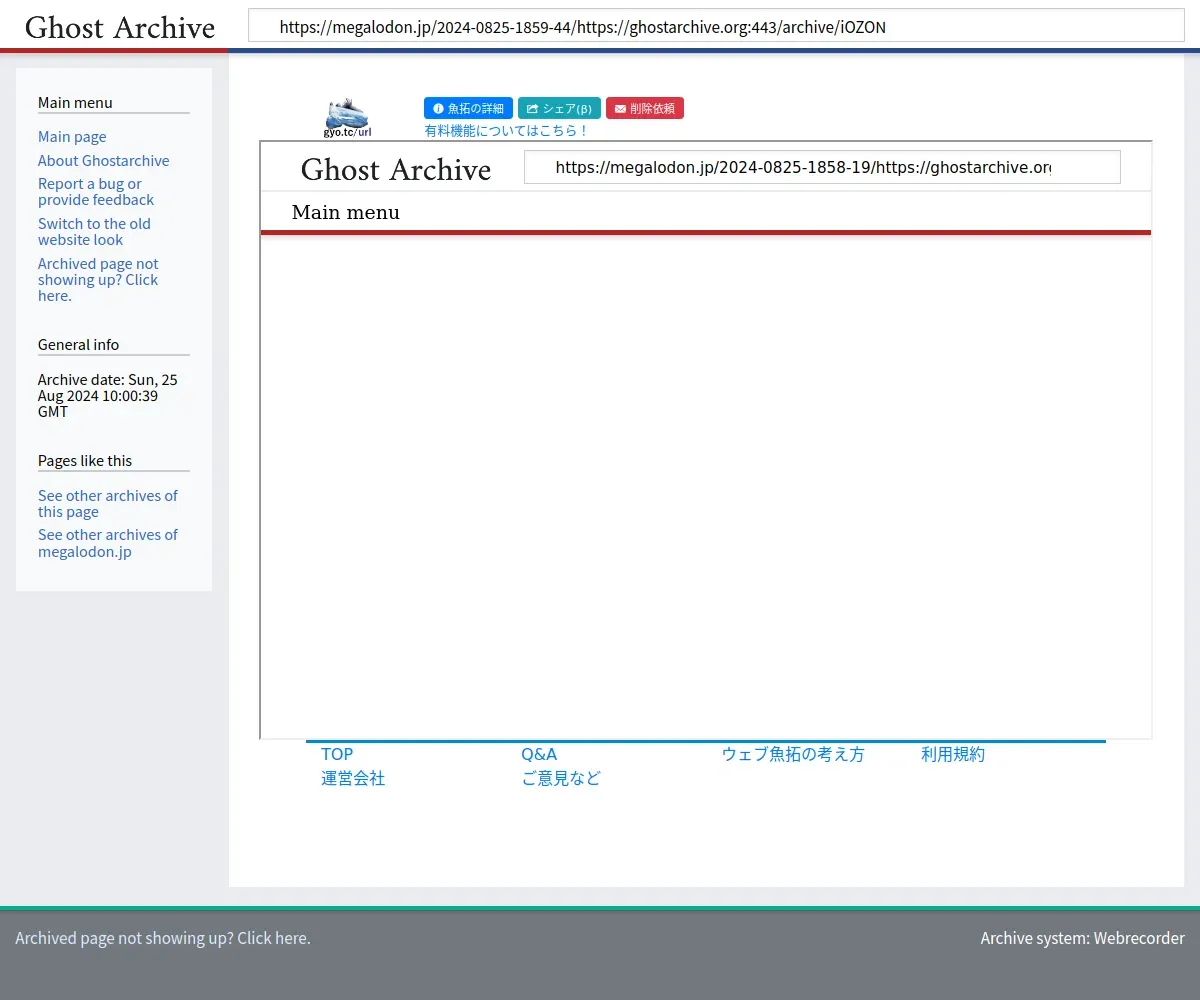This screenshot has height=1000, width=1200.
Task: Open ご意見など footer link
Action: click(561, 778)
